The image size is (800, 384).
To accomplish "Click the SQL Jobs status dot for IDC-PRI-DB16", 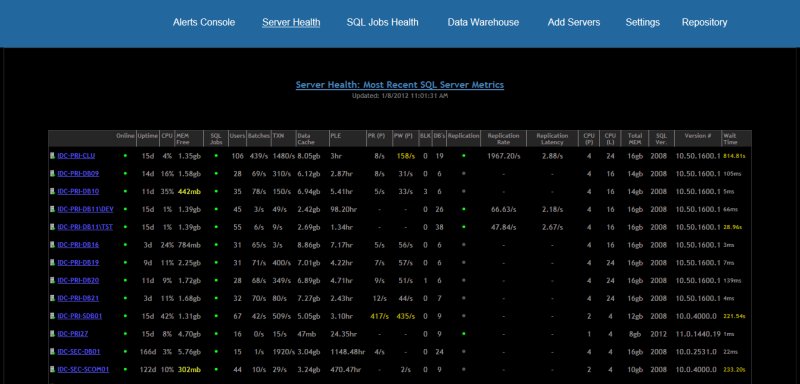I will coord(216,245).
